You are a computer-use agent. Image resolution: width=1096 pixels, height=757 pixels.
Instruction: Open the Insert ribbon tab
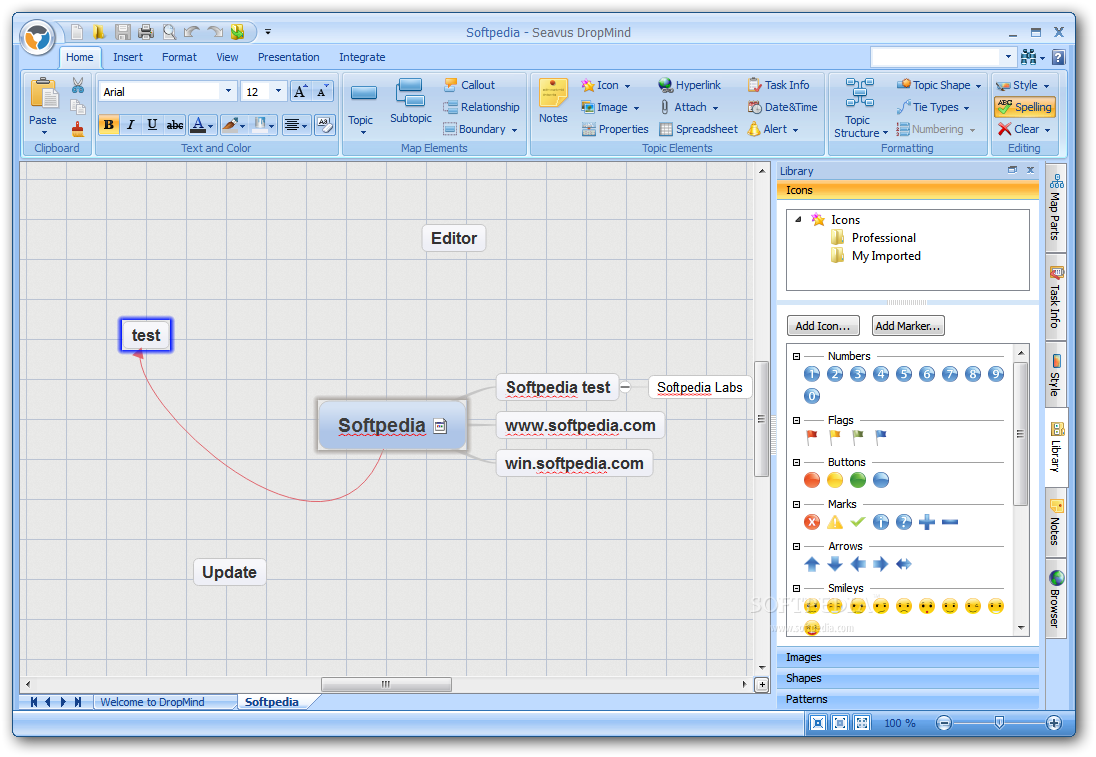point(128,57)
